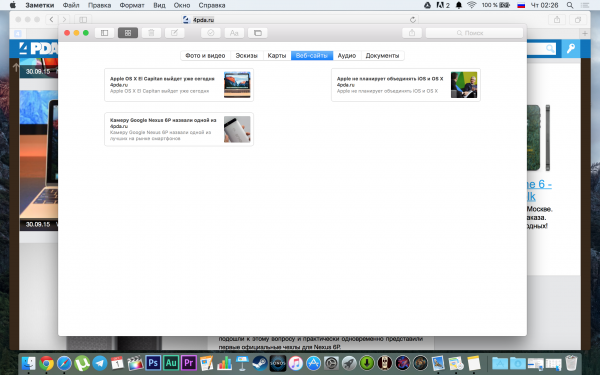Image resolution: width=600 pixels, height=375 pixels.
Task: Show the Документы tab
Action: coord(382,55)
